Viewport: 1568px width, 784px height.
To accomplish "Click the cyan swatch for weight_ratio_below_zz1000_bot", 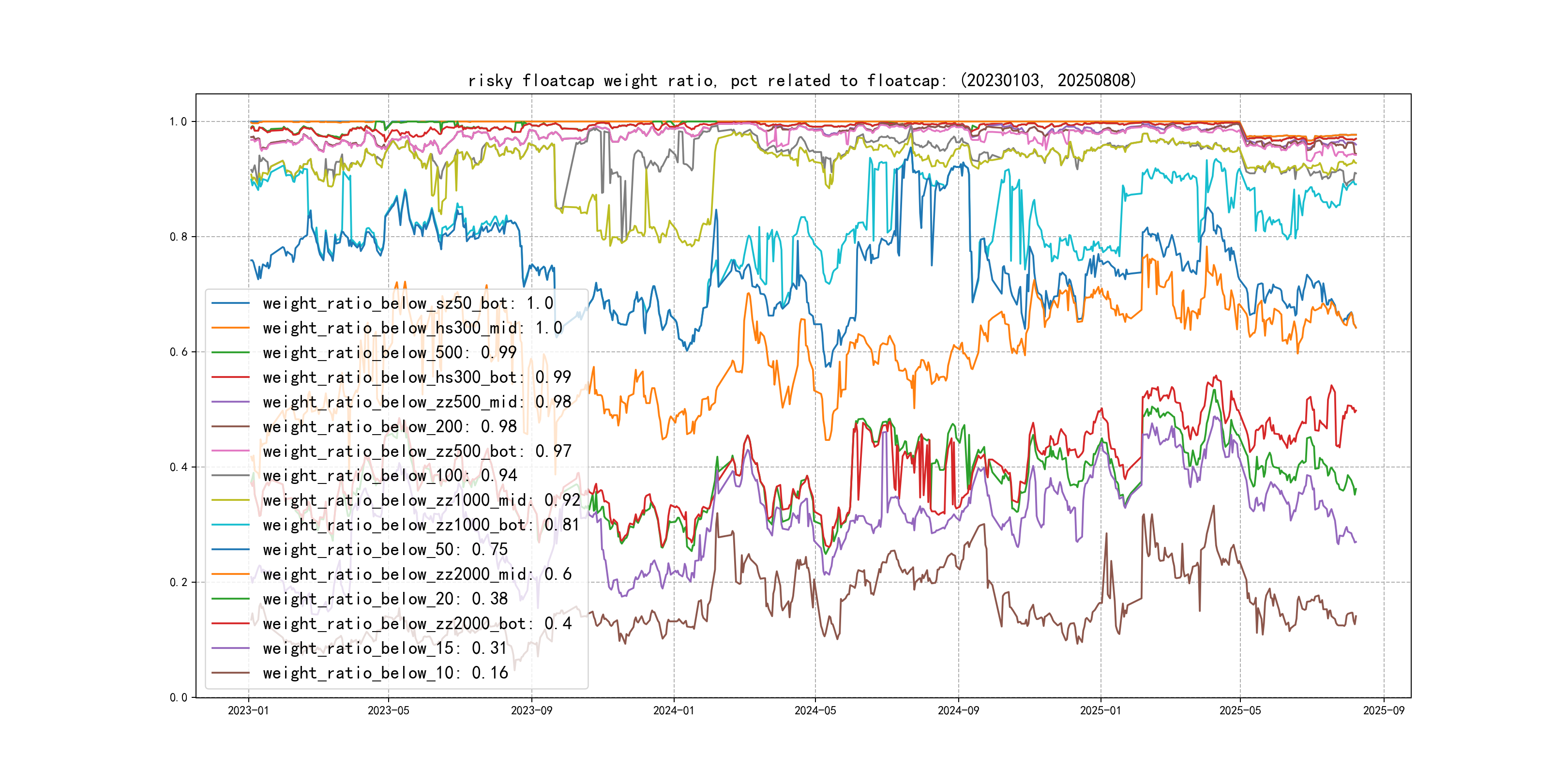I will click(230, 525).
